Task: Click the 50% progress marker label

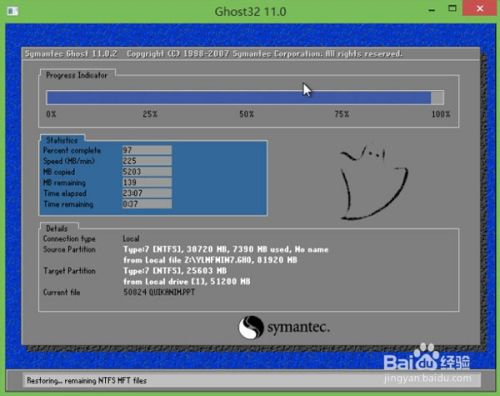Action: pos(246,114)
